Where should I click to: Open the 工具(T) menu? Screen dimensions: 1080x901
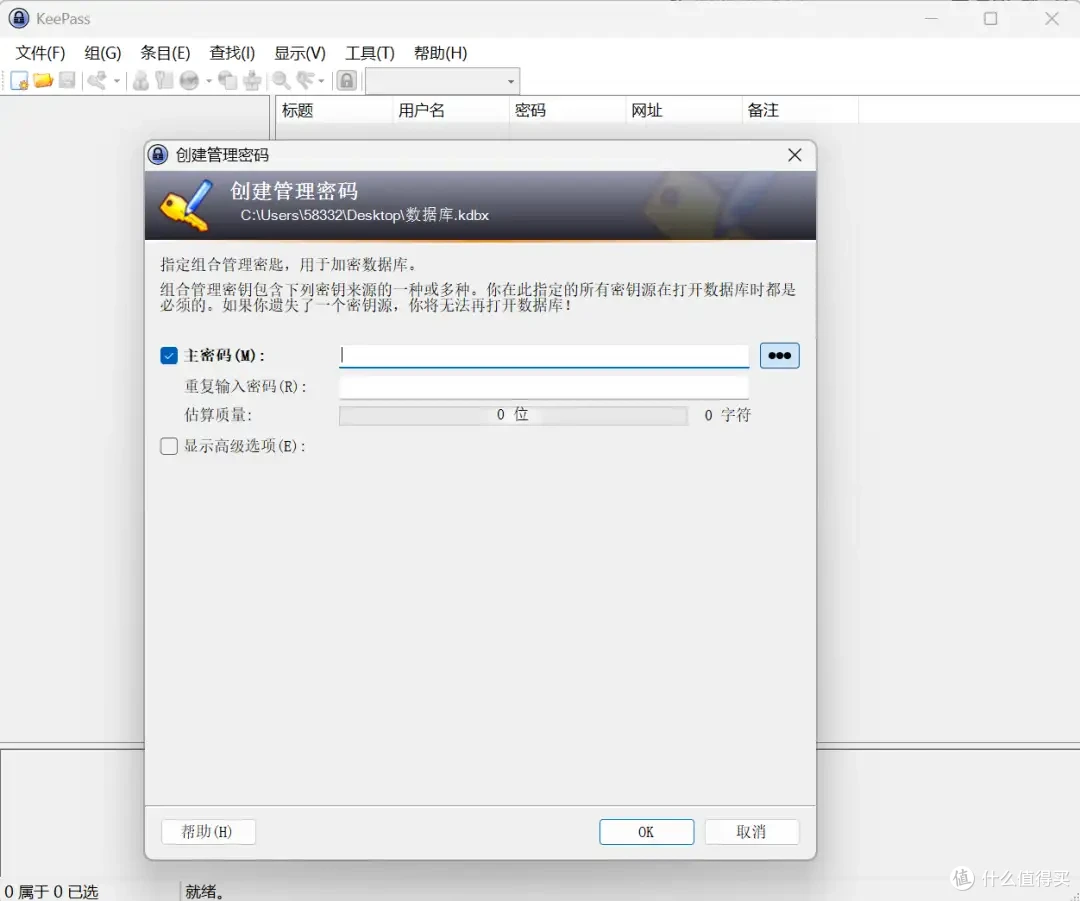coord(370,53)
